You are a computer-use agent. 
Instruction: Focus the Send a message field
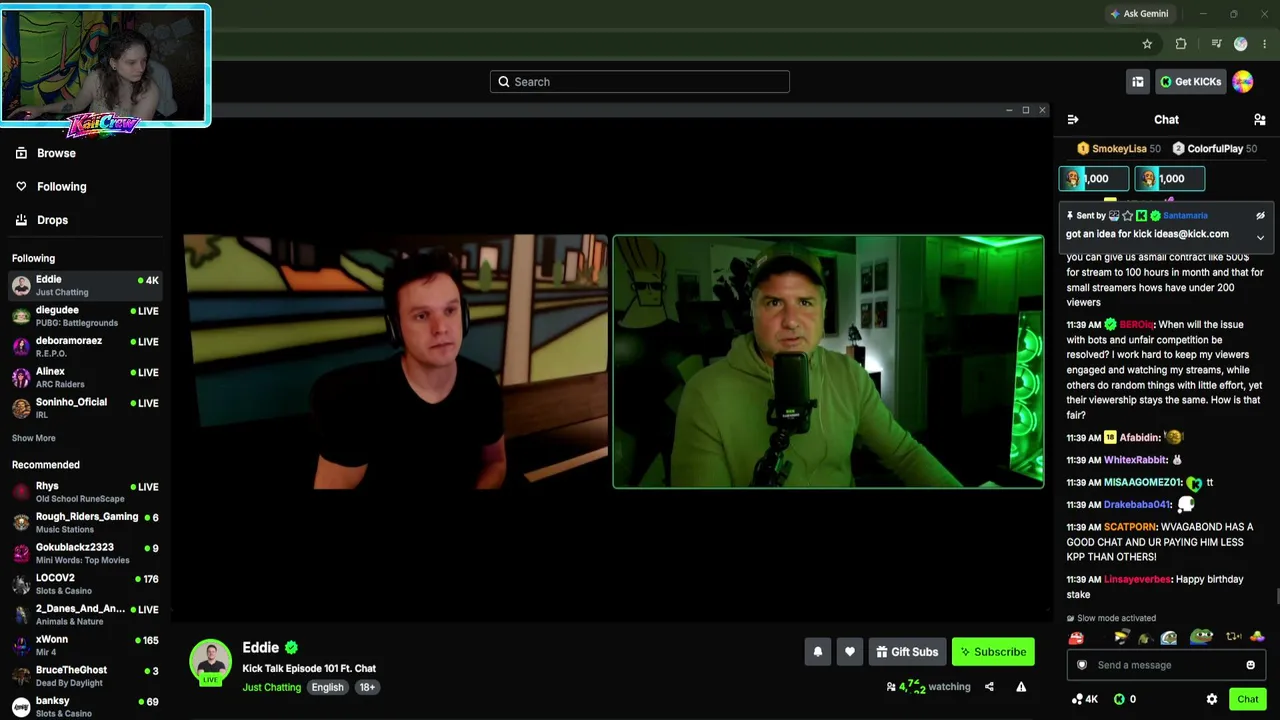tap(1166, 665)
